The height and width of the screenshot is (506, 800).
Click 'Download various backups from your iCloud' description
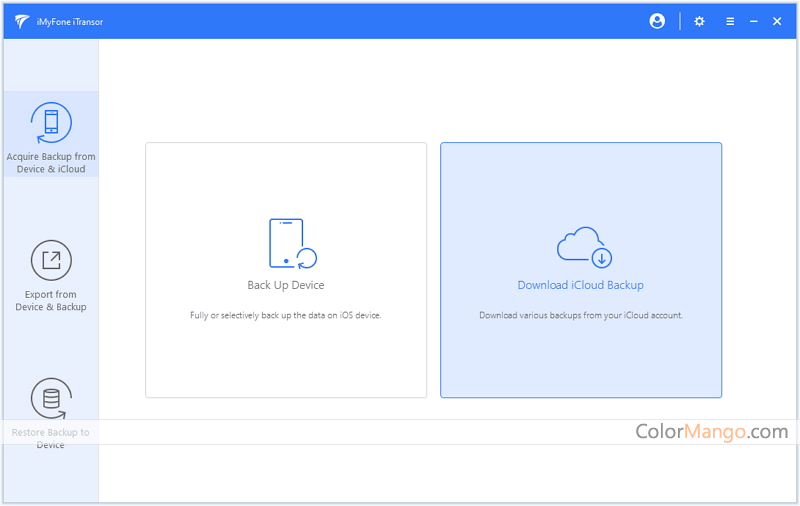580,315
